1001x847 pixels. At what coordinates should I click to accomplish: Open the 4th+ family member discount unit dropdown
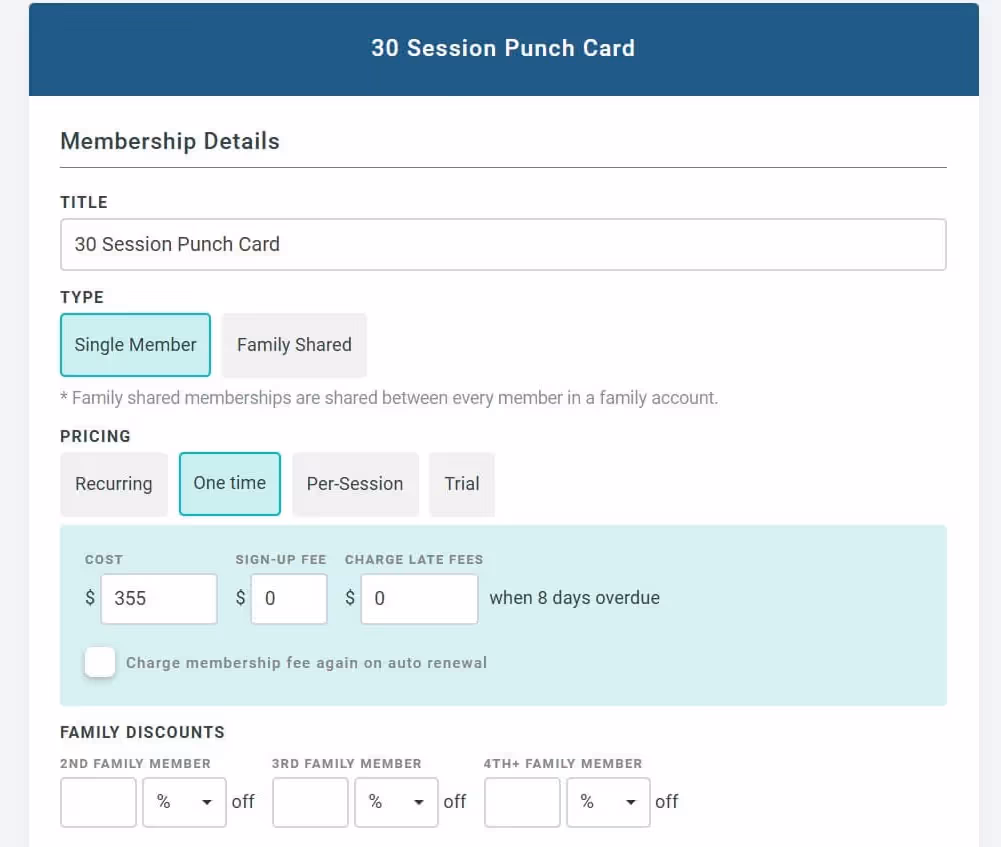point(608,802)
